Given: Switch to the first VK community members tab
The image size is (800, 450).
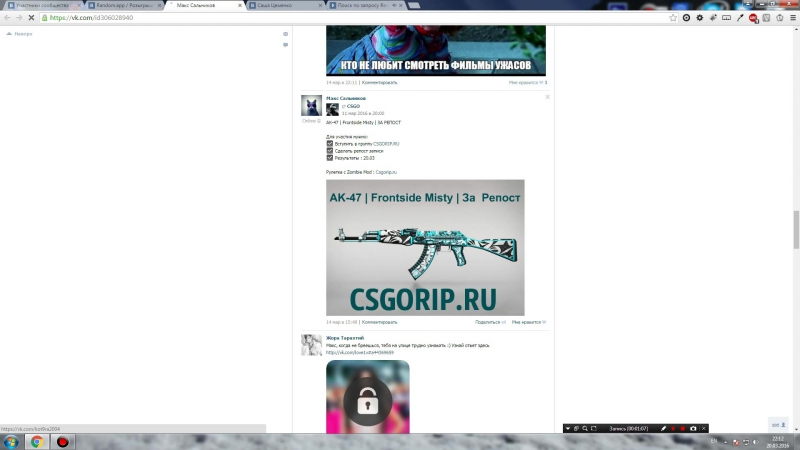Looking at the screenshot, I should click(x=43, y=5).
